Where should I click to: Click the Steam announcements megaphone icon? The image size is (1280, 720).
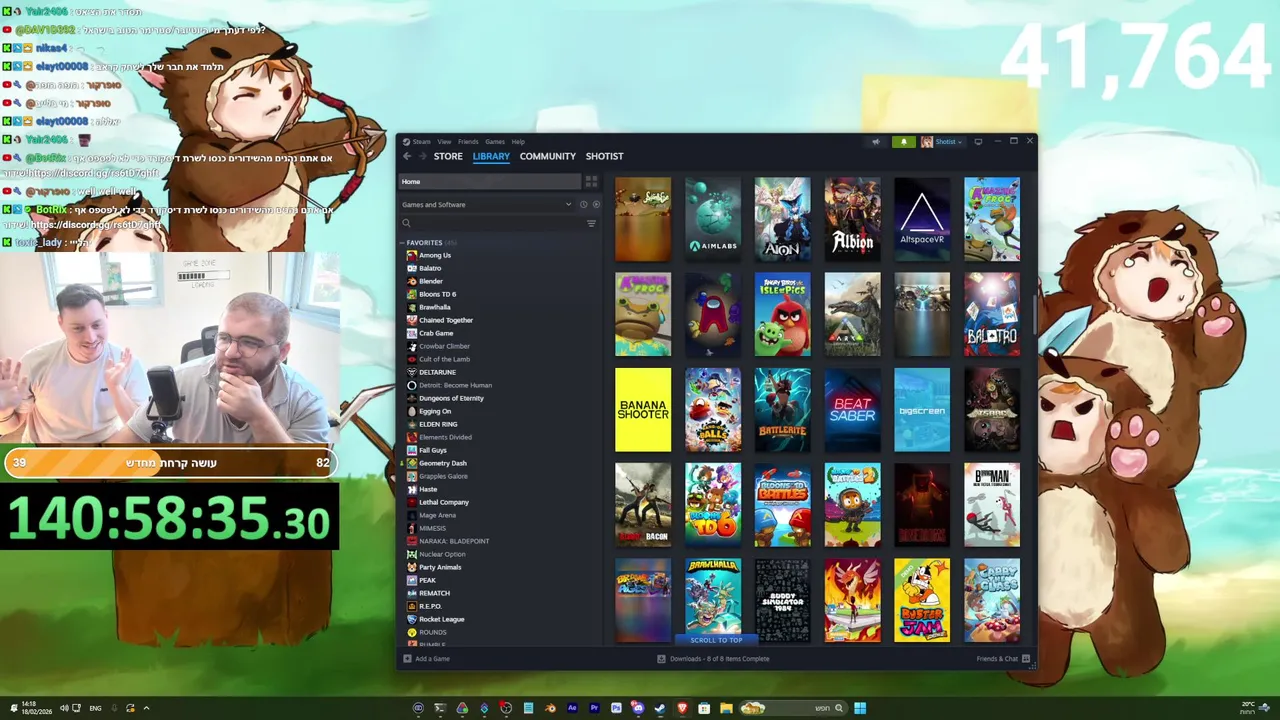pos(876,142)
